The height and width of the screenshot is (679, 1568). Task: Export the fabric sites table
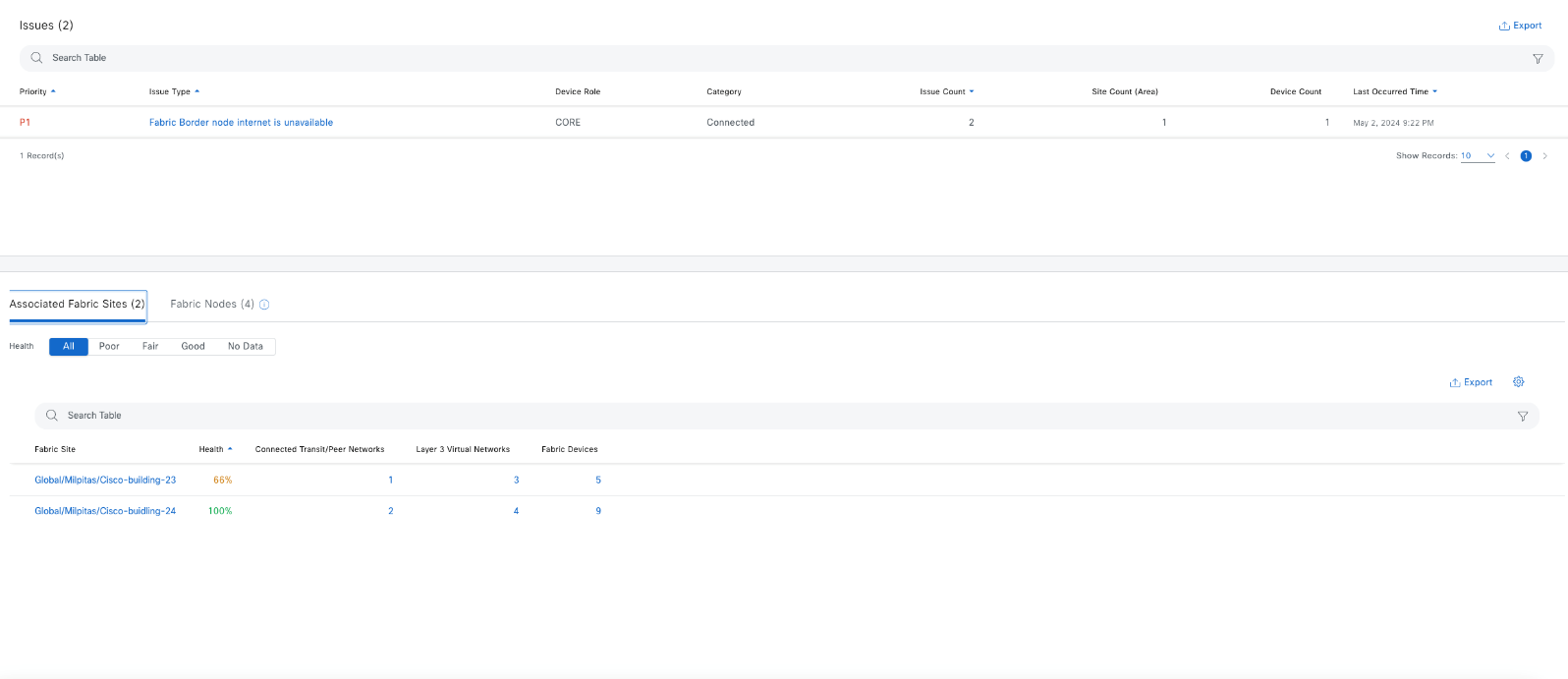pyautogui.click(x=1471, y=382)
